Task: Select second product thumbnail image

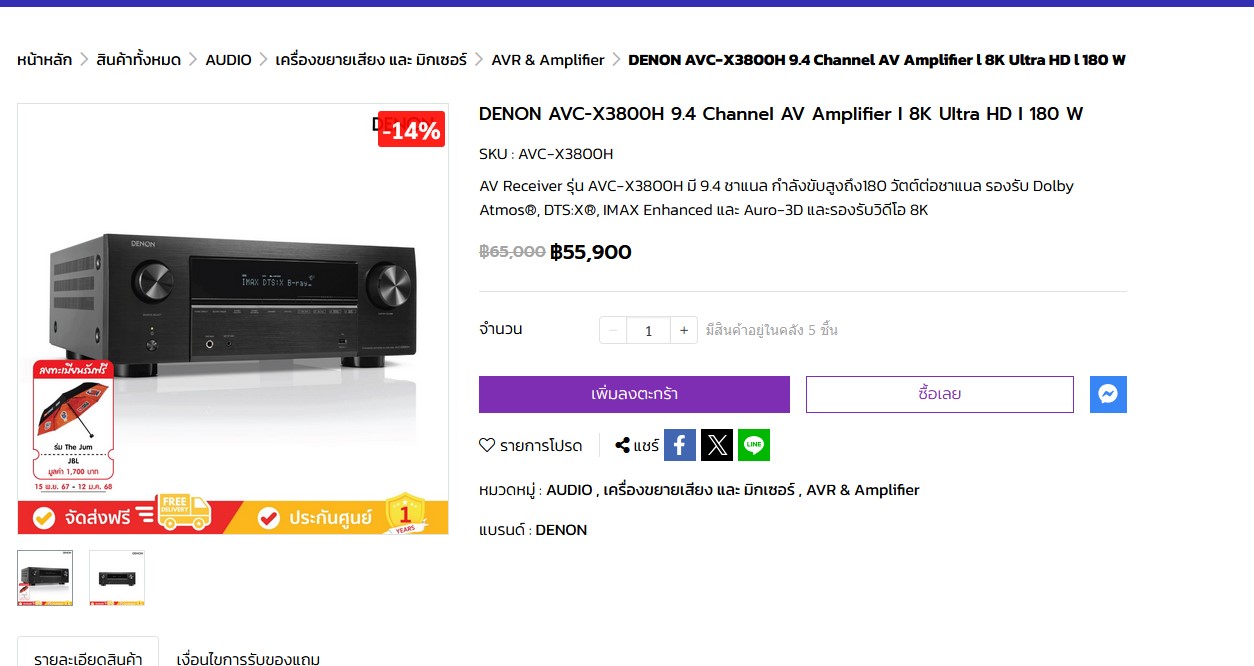Action: click(117, 578)
